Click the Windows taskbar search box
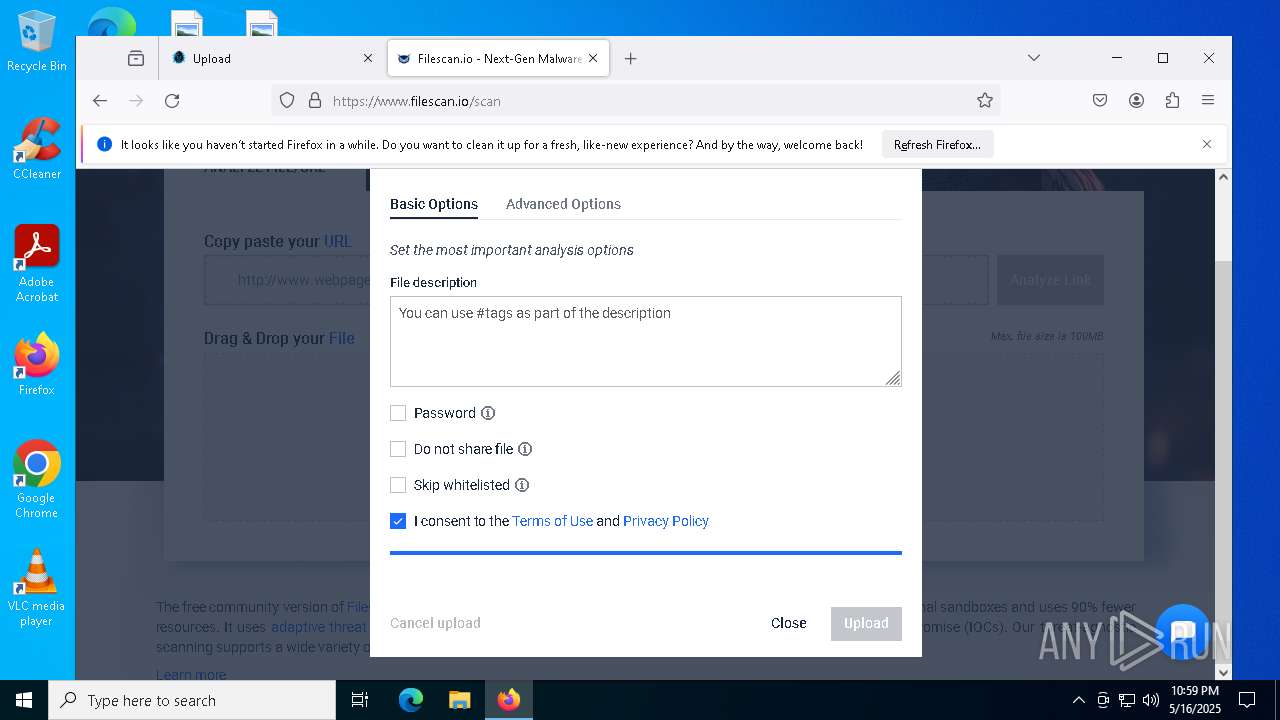The height and width of the screenshot is (720, 1280). (x=192, y=700)
